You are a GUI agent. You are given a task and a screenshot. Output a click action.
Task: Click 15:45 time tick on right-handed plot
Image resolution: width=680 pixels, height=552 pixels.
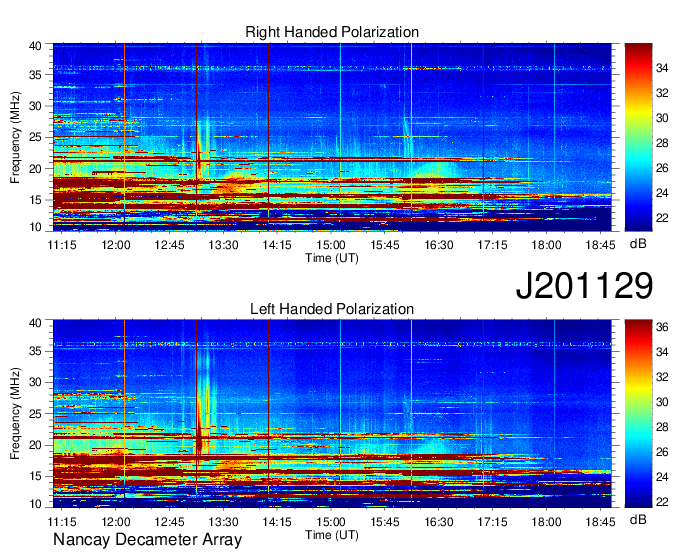tap(385, 245)
